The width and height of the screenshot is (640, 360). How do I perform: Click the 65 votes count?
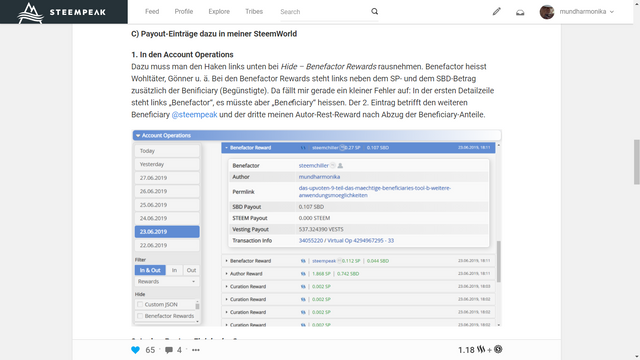(x=150, y=350)
